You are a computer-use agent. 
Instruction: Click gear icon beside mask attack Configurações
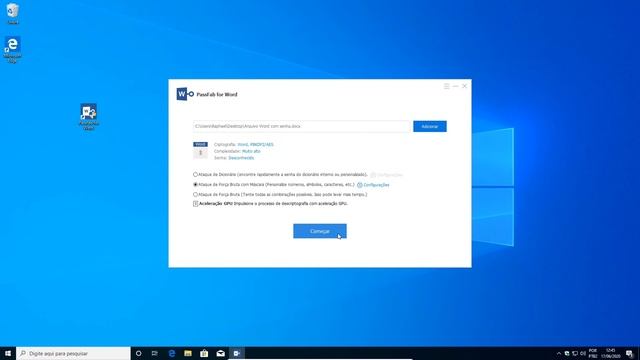pyautogui.click(x=360, y=185)
